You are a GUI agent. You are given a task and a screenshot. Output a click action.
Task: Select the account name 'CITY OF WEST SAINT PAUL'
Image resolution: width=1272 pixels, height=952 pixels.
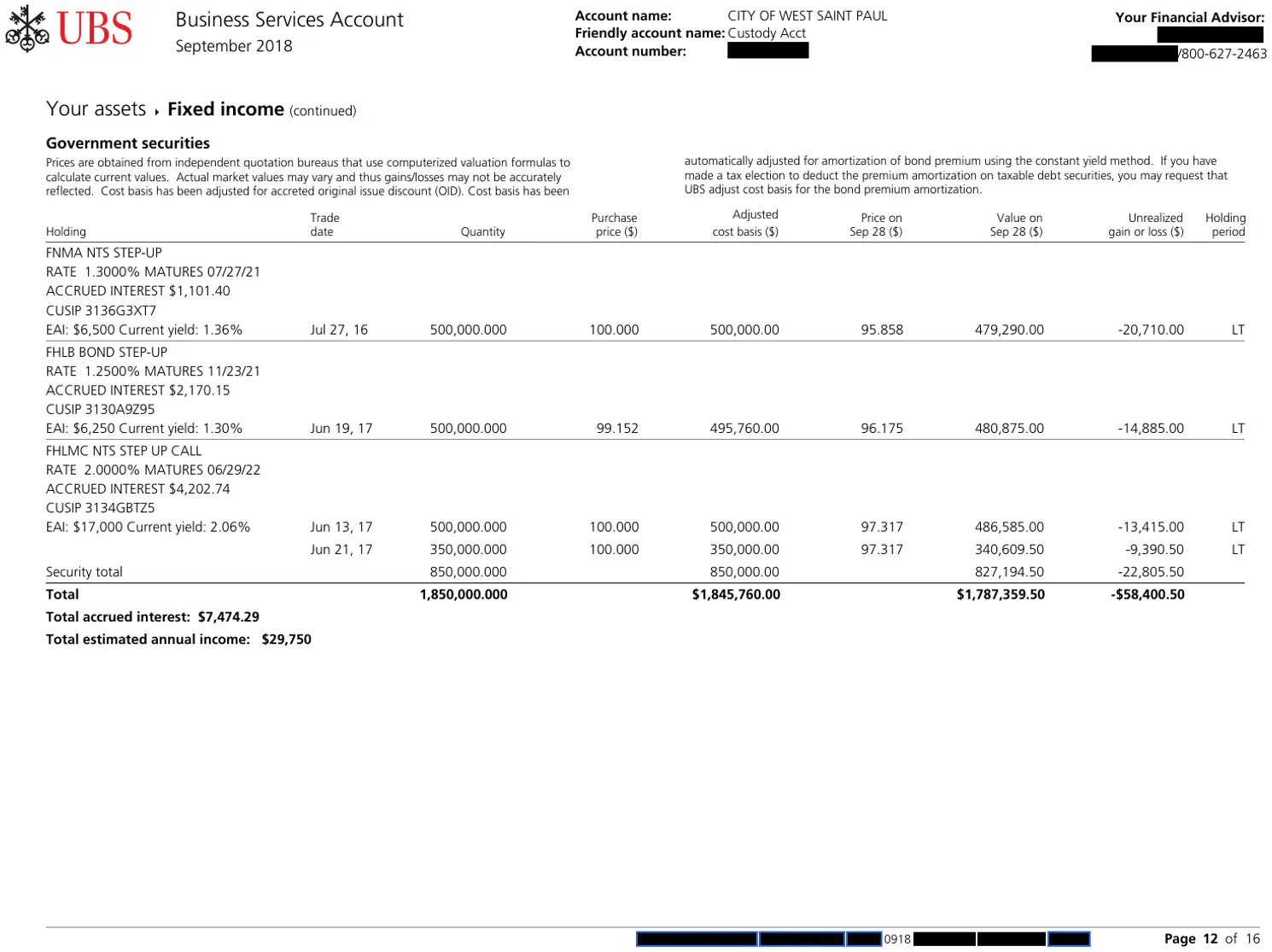click(808, 15)
